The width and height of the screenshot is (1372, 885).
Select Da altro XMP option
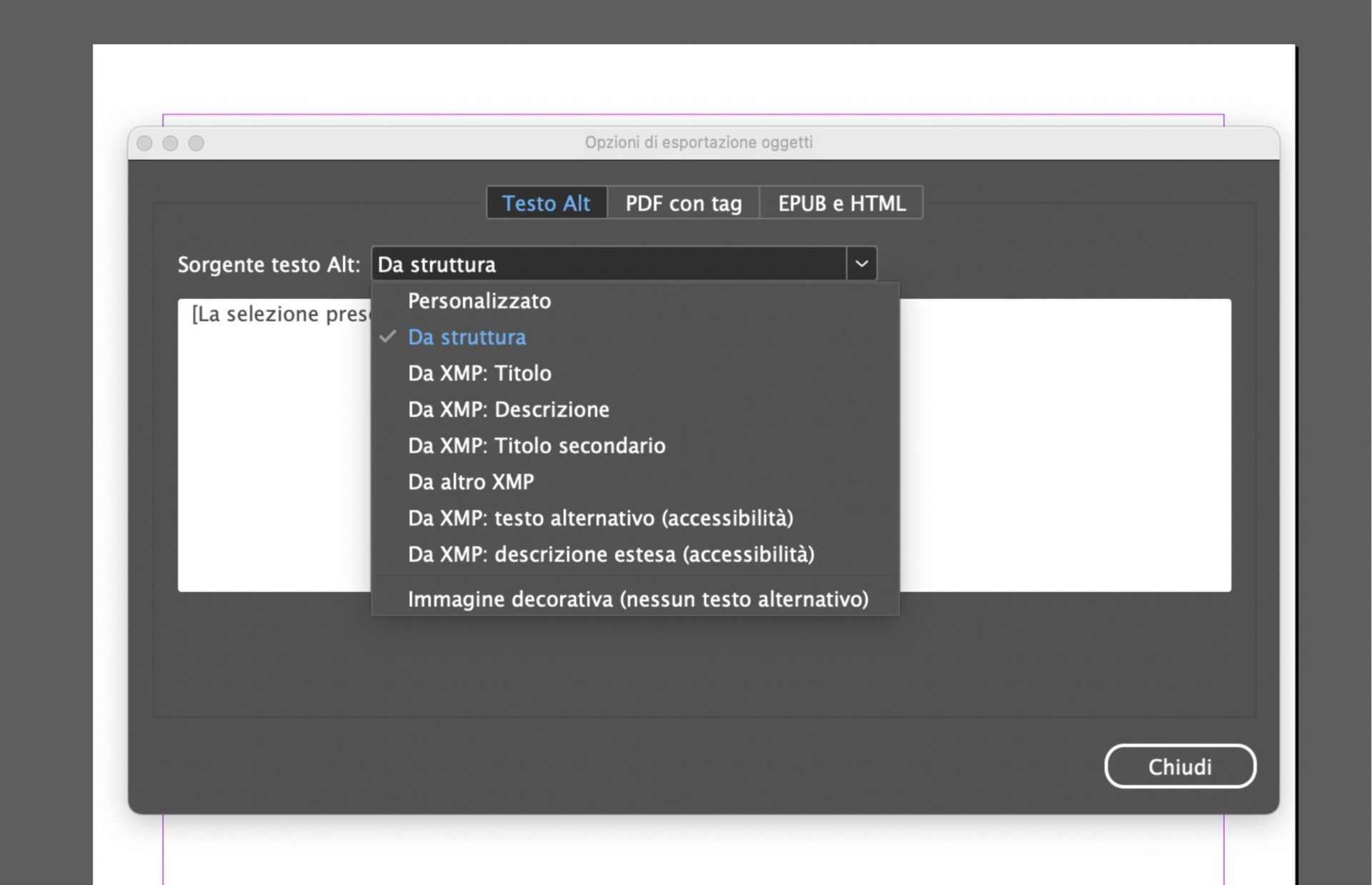tap(470, 482)
